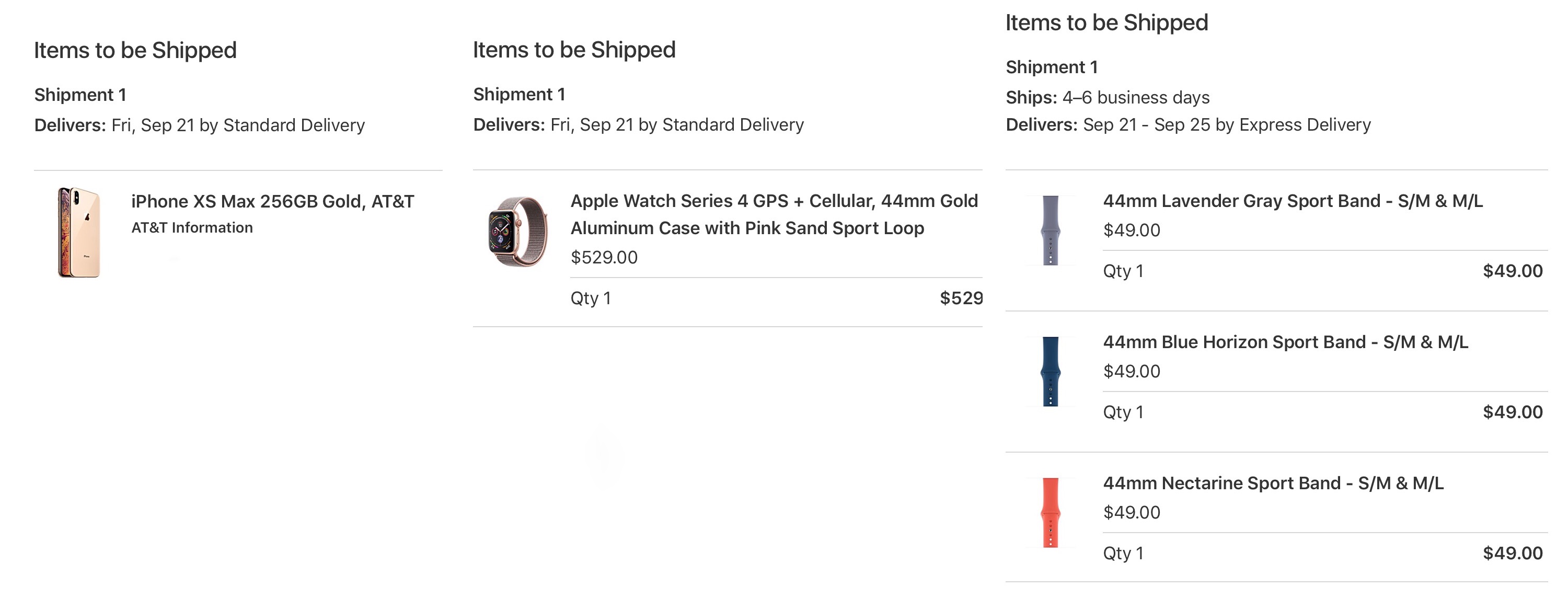Click the iPhone XS Max 256GB Gold title

[x=272, y=201]
